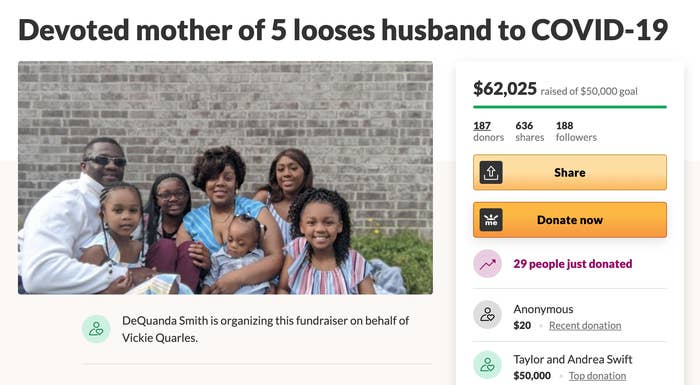Click the organizer text mentioning Vickie Quarles
700x385 pixels.
(x=266, y=329)
